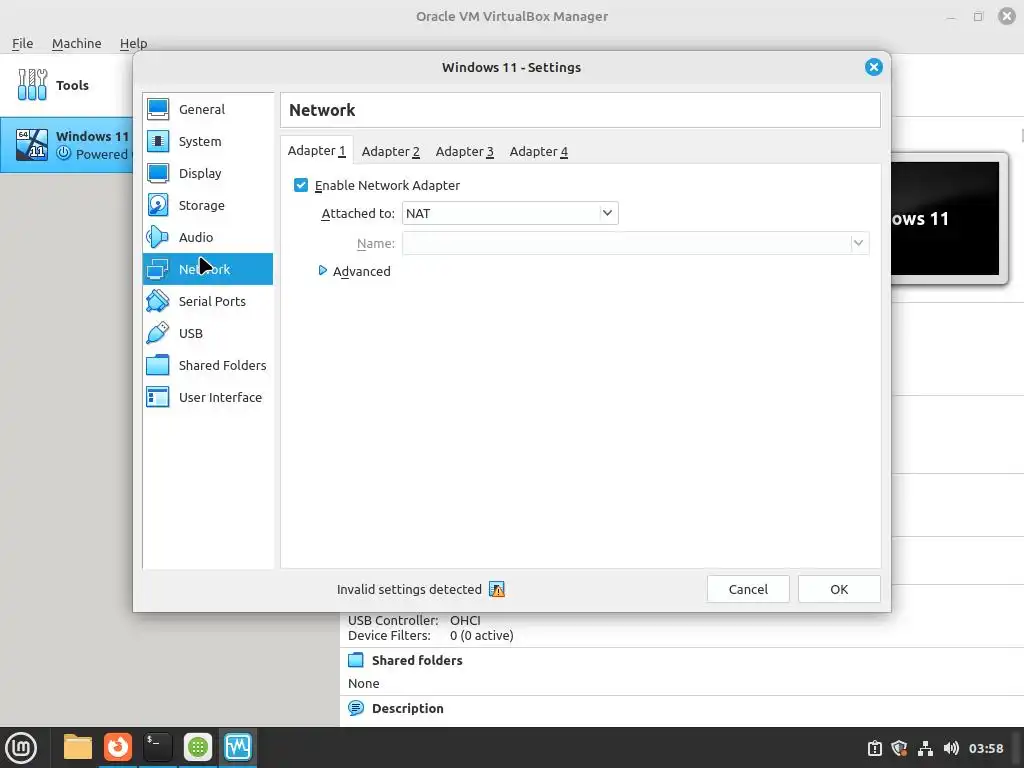Screen dimensions: 1024x768
Task: Launch Firefox from the taskbar
Action: pyautogui.click(x=118, y=747)
